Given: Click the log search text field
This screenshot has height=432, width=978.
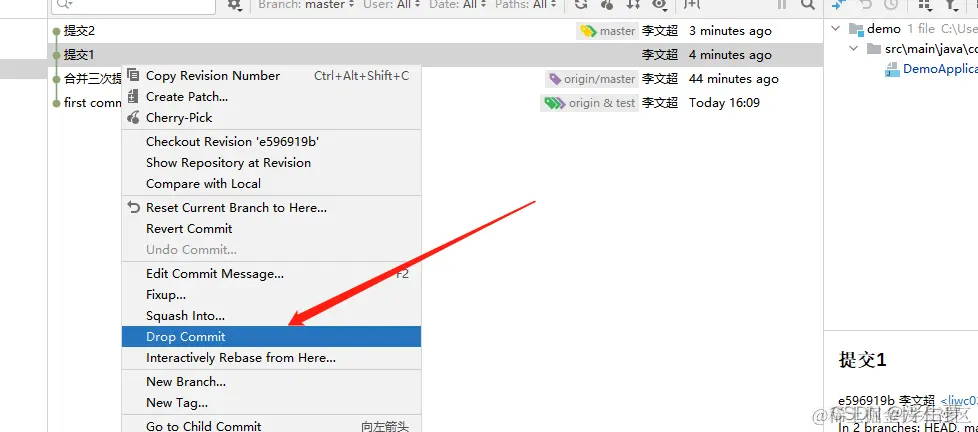Looking at the screenshot, I should point(133,4).
